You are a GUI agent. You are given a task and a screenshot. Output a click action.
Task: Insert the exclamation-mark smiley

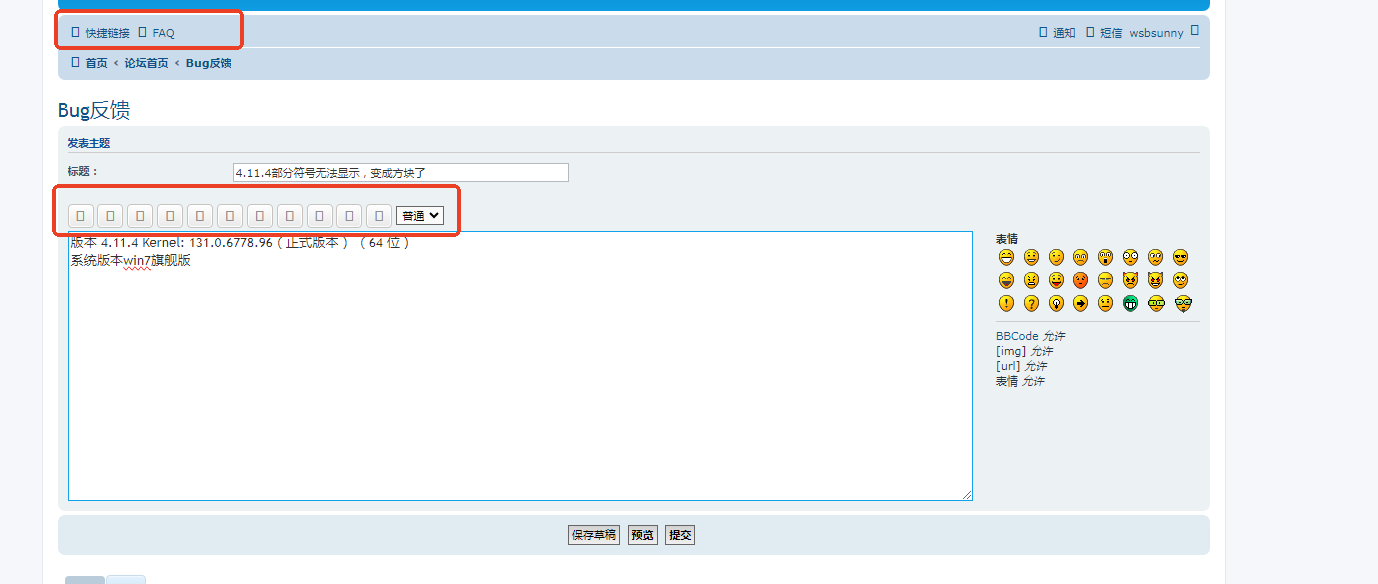[1005, 303]
